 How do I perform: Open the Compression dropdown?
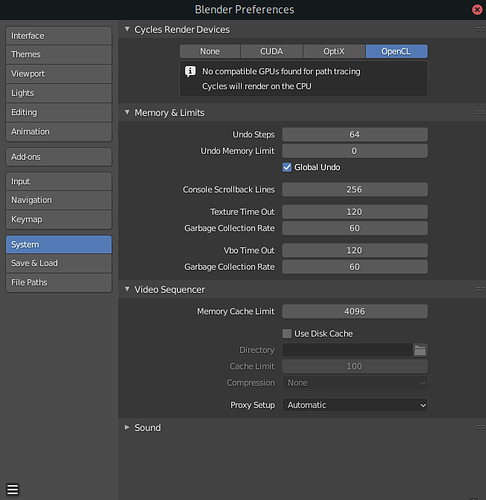pyautogui.click(x=355, y=383)
